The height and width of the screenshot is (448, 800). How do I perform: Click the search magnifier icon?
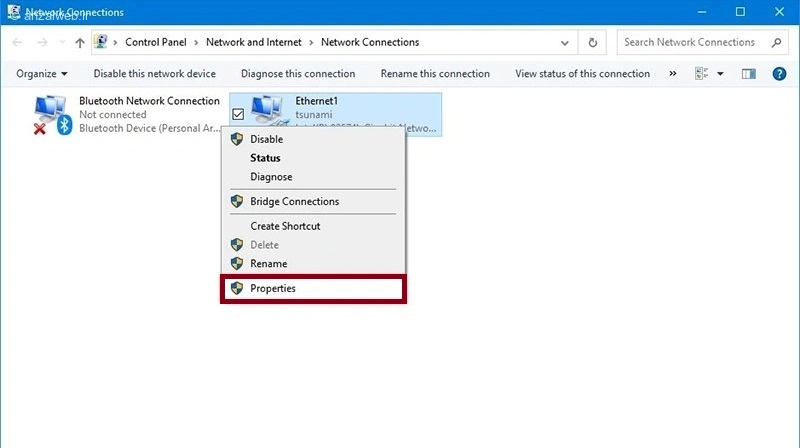(x=777, y=42)
